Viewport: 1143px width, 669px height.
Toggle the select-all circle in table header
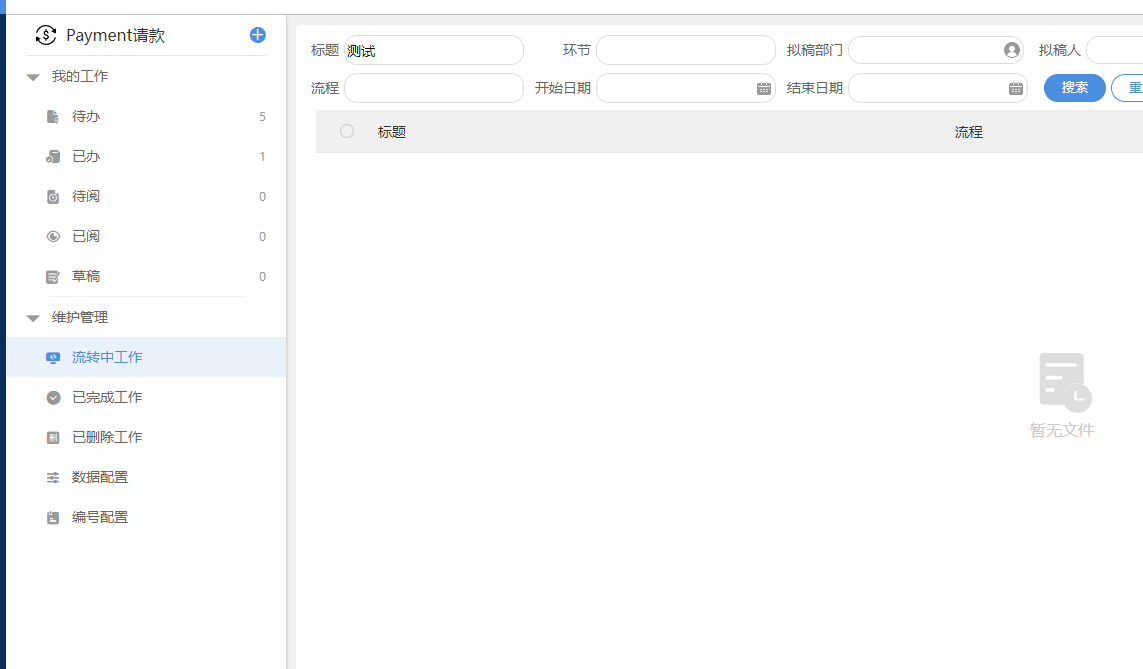coord(347,131)
